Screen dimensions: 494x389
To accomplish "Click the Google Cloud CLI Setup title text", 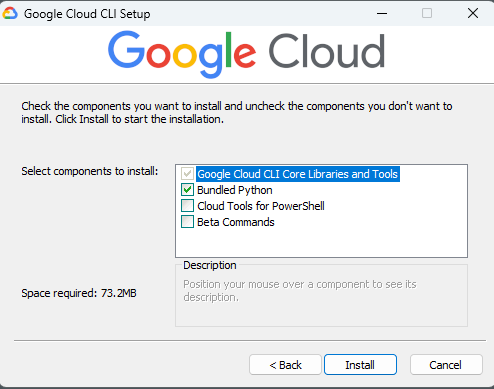I will click(x=87, y=14).
